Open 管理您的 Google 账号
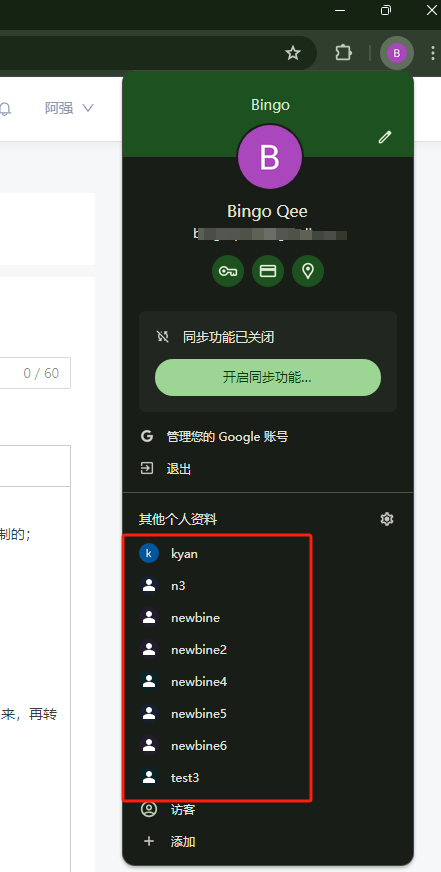 [268, 437]
